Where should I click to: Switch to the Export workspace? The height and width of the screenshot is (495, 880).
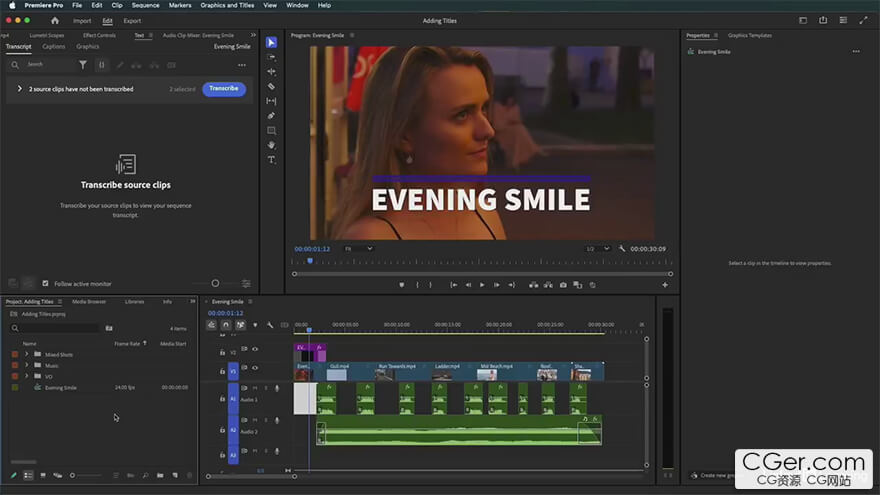(x=132, y=21)
